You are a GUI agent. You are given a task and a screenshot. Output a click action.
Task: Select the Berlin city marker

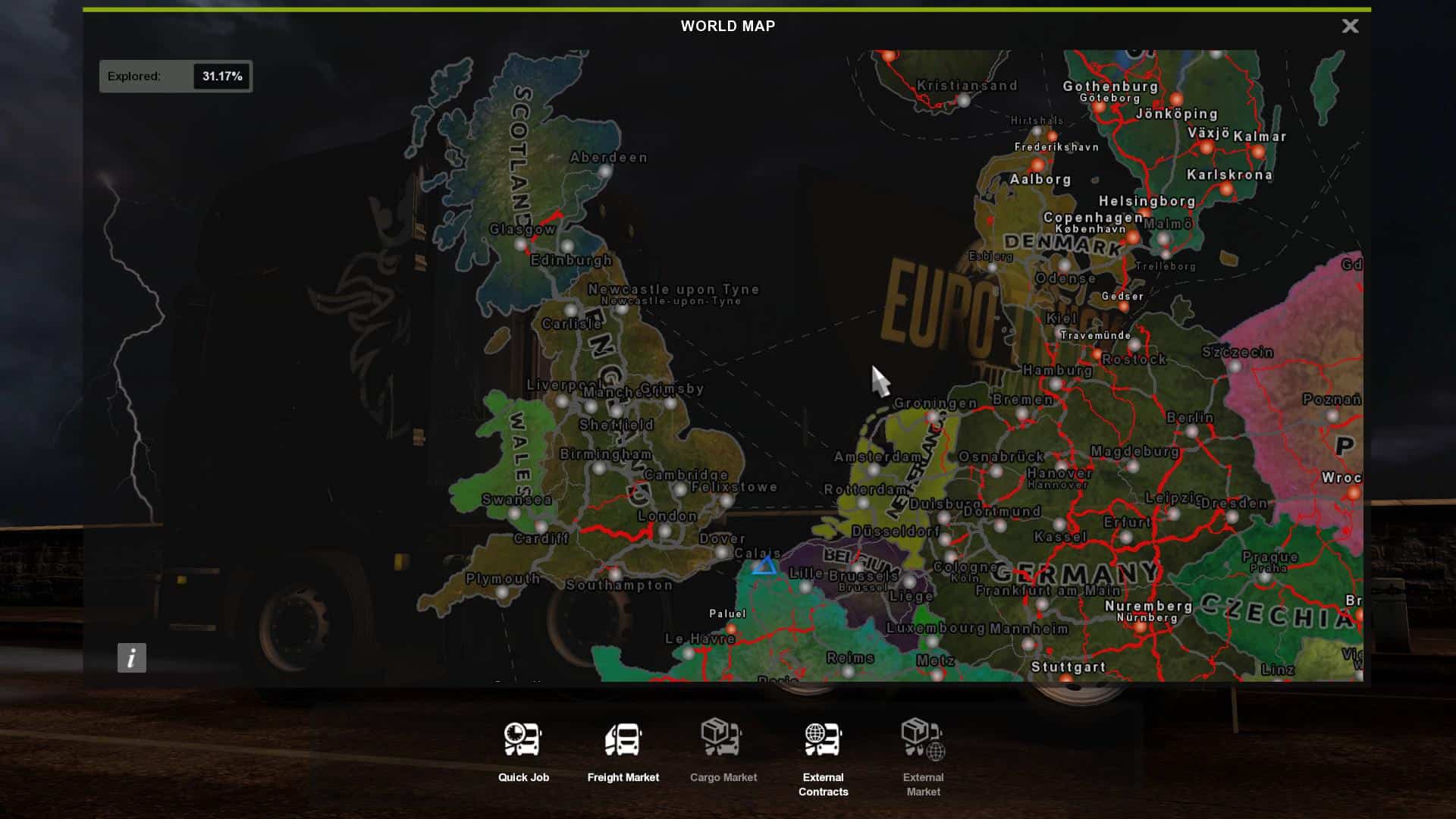1192,431
